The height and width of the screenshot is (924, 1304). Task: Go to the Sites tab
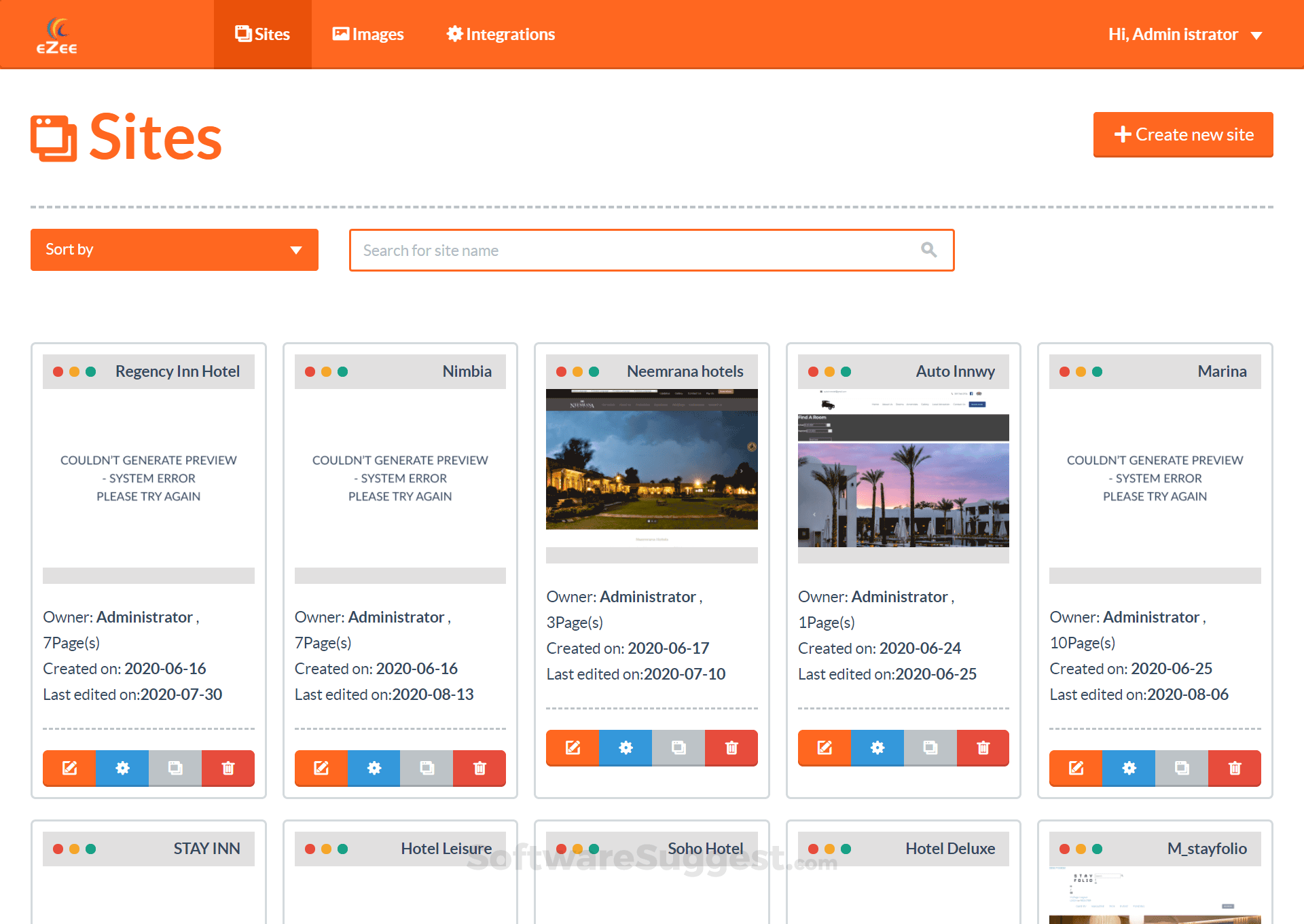pos(263,35)
